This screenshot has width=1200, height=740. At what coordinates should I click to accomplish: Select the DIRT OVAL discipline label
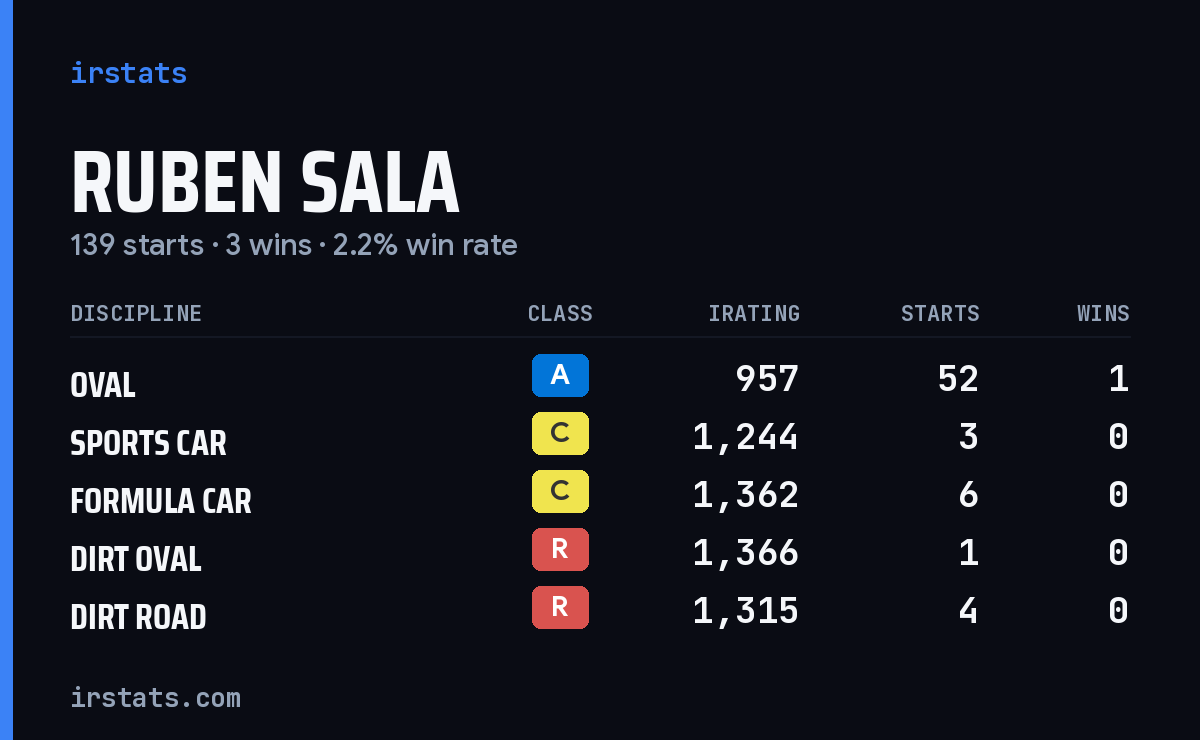[136, 558]
